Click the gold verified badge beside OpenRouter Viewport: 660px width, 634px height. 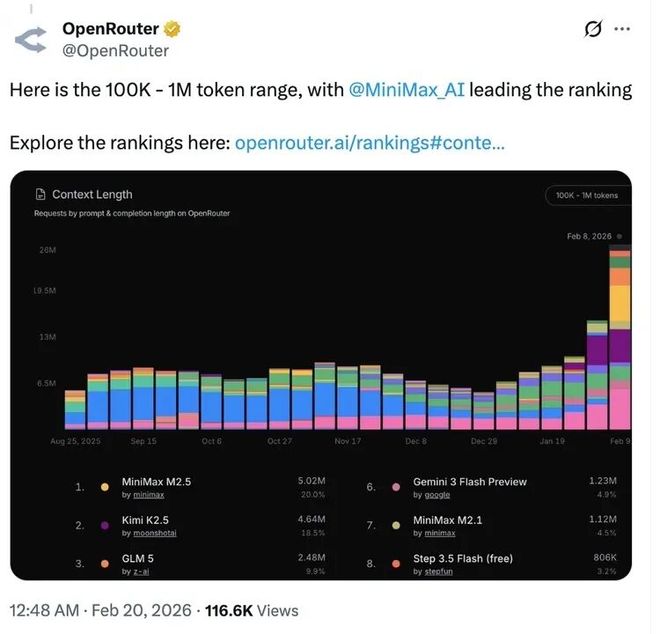coord(172,29)
